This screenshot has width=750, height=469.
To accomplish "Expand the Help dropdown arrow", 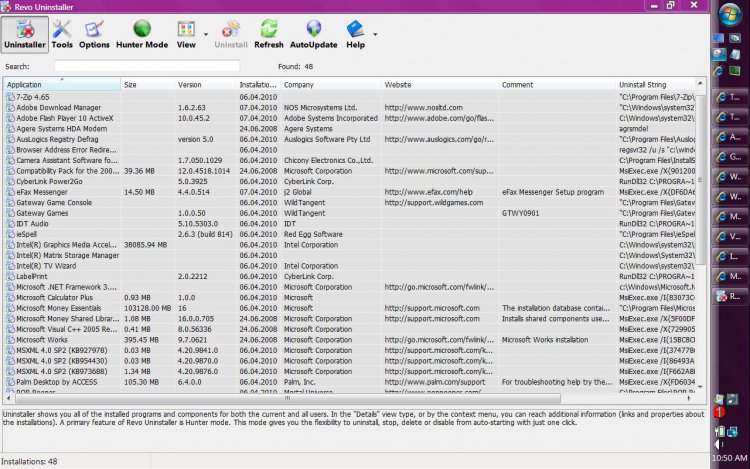I will [x=375, y=34].
